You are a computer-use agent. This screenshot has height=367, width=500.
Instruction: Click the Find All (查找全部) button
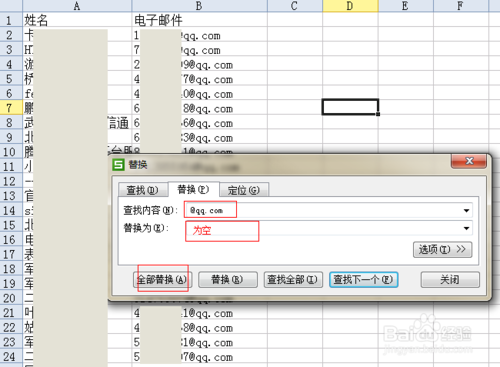click(293, 280)
